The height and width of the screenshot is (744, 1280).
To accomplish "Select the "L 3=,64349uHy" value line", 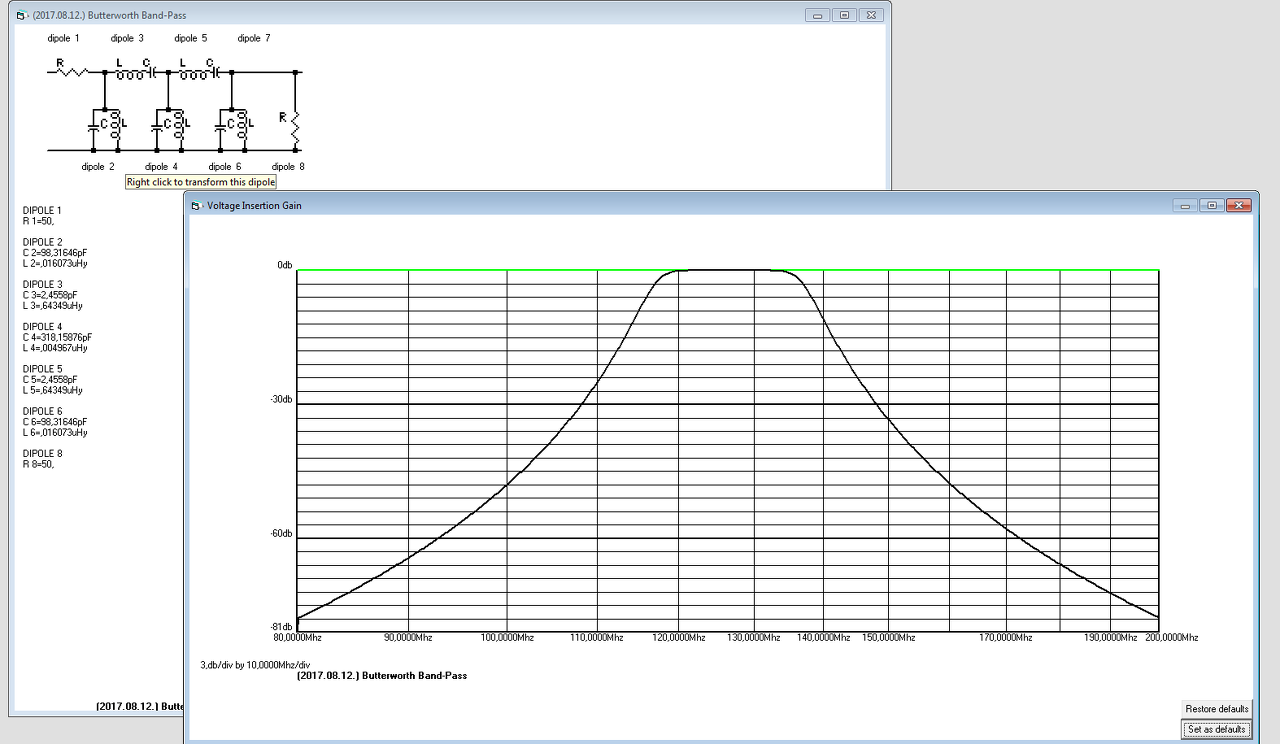I will (52, 306).
